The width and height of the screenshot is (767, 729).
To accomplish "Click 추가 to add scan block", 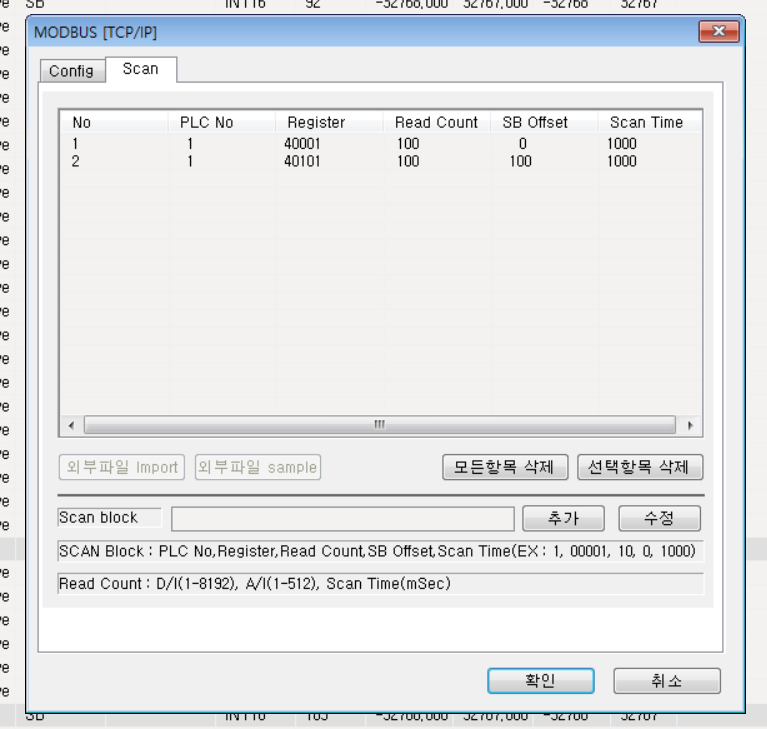I will coord(564,518).
